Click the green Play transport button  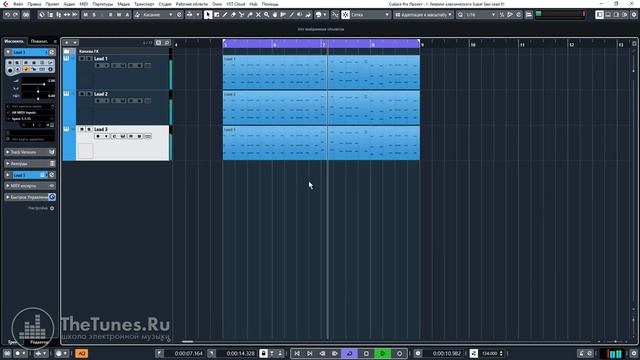pos(382,353)
